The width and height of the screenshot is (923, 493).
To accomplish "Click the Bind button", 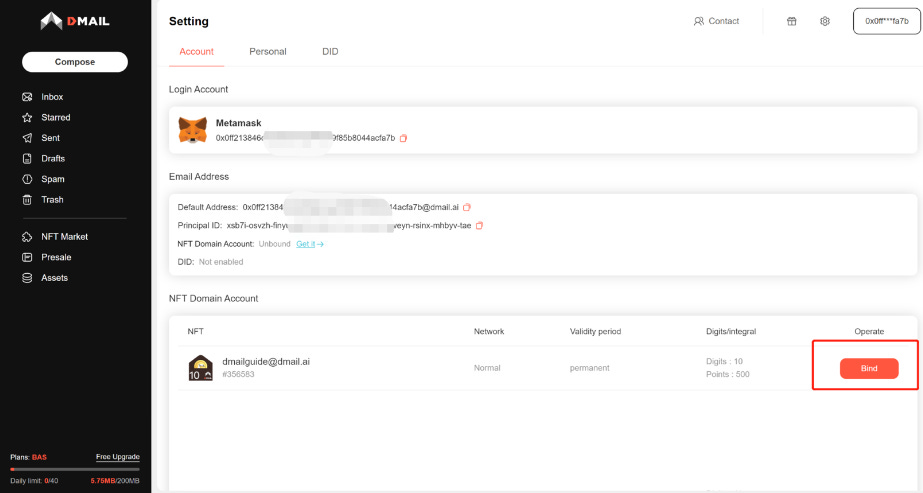I will (x=869, y=368).
